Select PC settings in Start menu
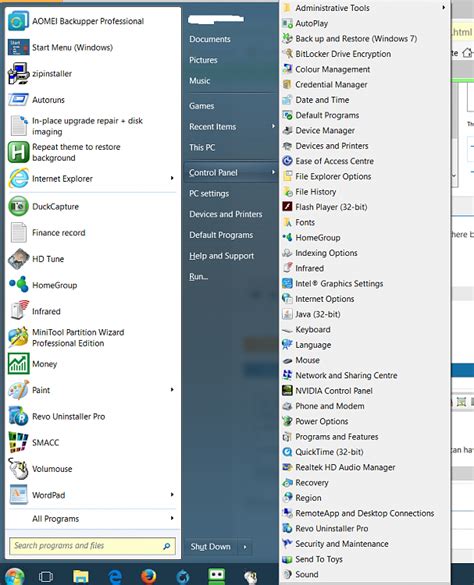The width and height of the screenshot is (474, 585). pos(209,193)
